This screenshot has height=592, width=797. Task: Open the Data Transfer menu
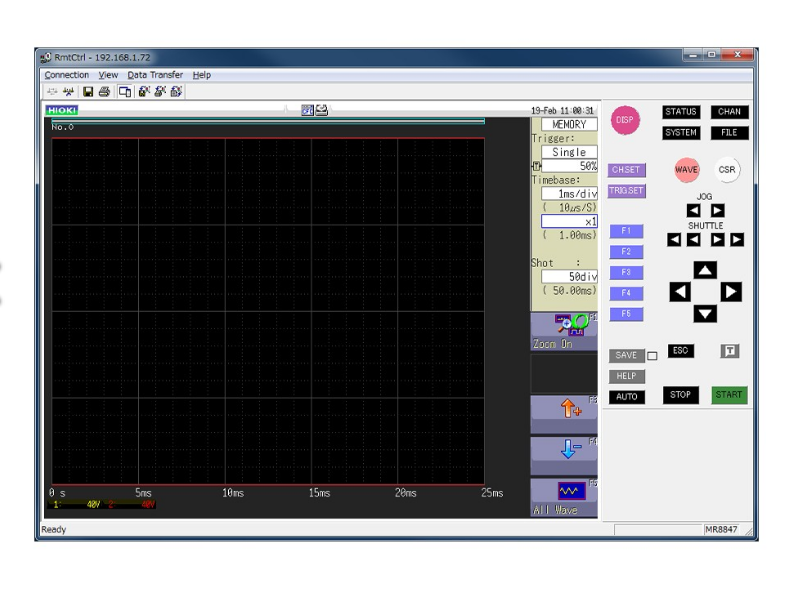tap(158, 75)
